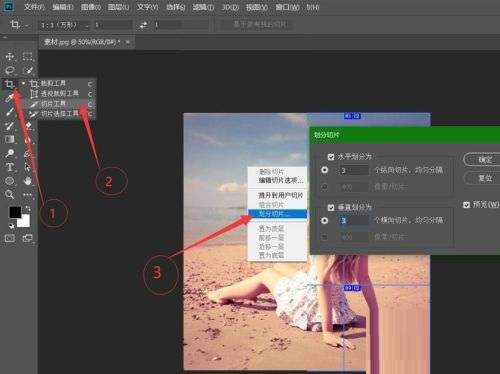Select the Path Selection arrow tool
Viewport: 500px width, 374px height.
click(27, 167)
